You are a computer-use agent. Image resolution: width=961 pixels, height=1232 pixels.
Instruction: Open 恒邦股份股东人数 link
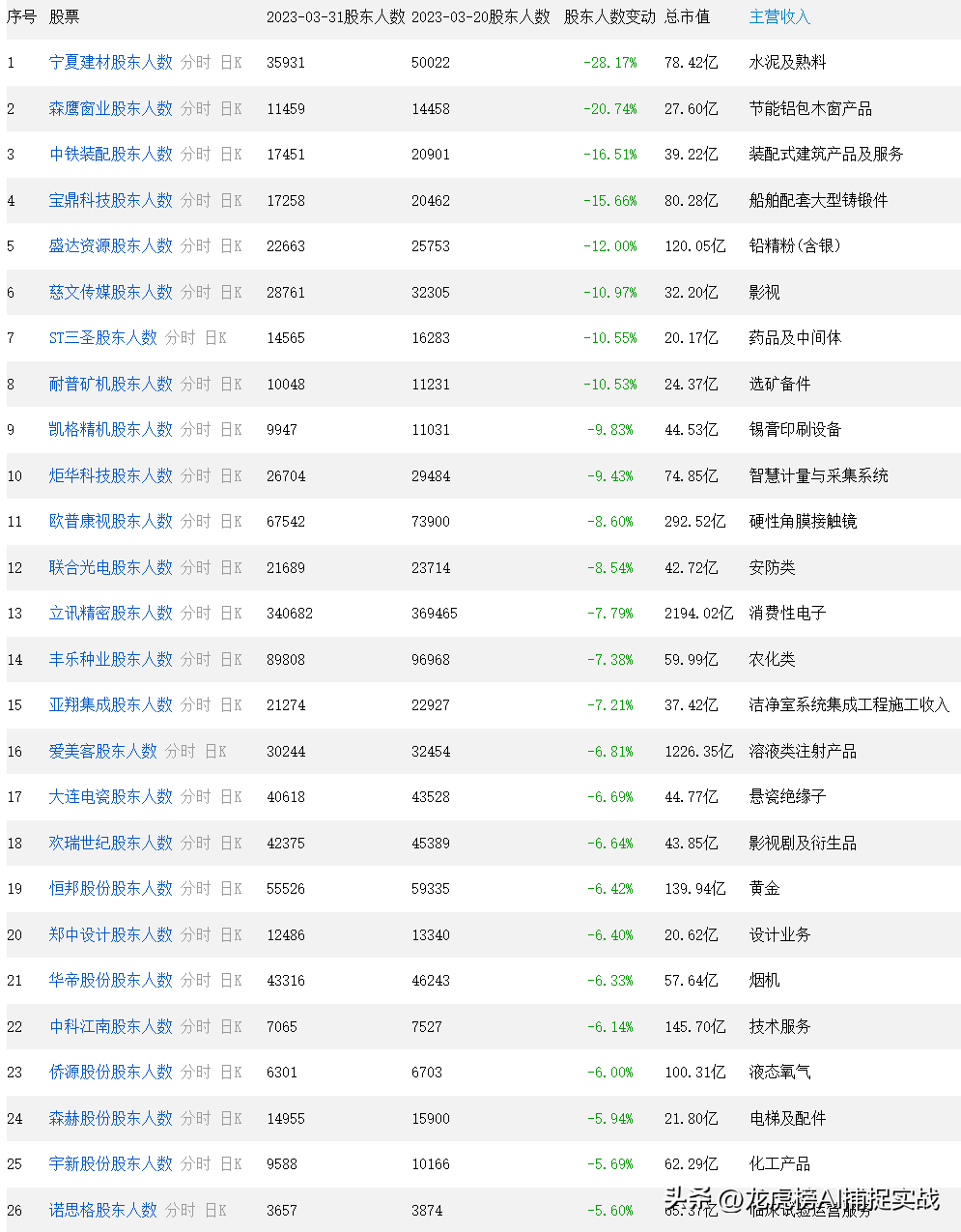111,888
